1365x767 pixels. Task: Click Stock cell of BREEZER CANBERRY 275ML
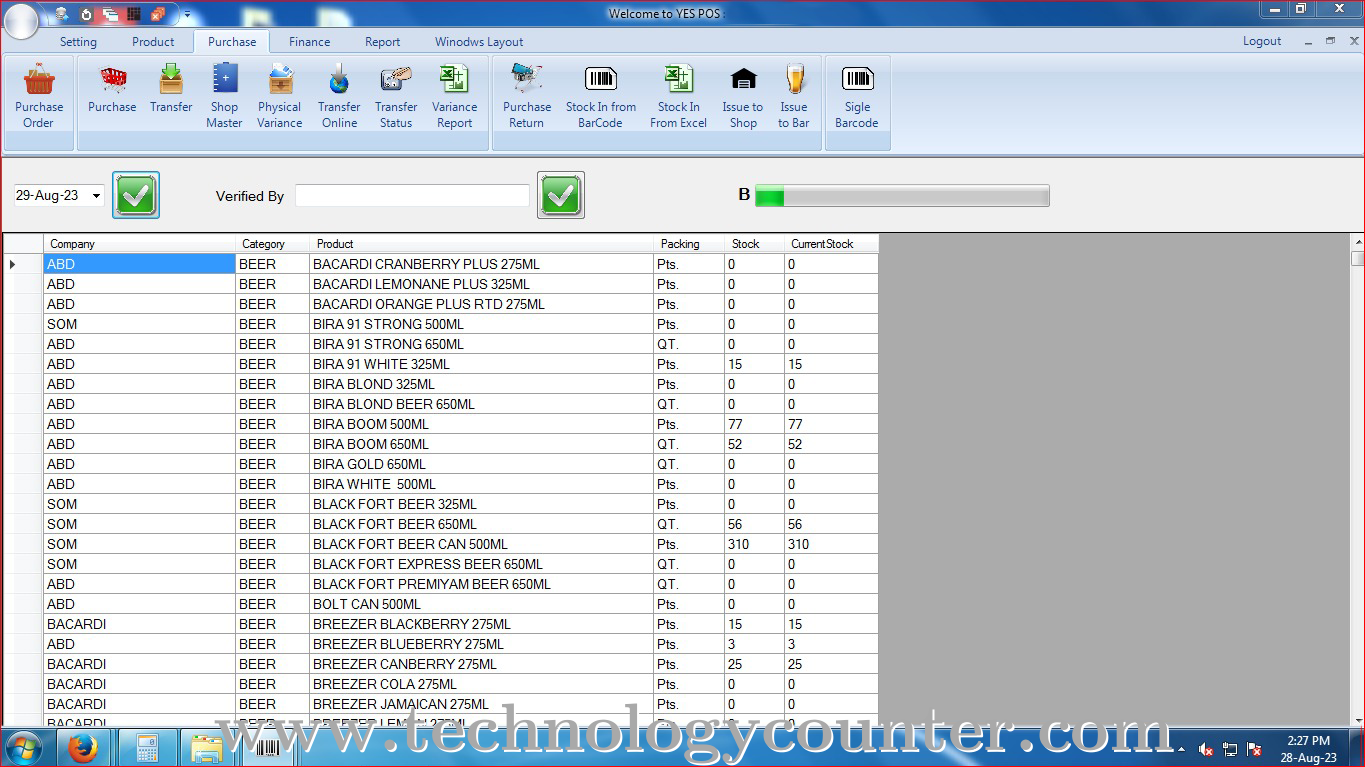click(755, 664)
